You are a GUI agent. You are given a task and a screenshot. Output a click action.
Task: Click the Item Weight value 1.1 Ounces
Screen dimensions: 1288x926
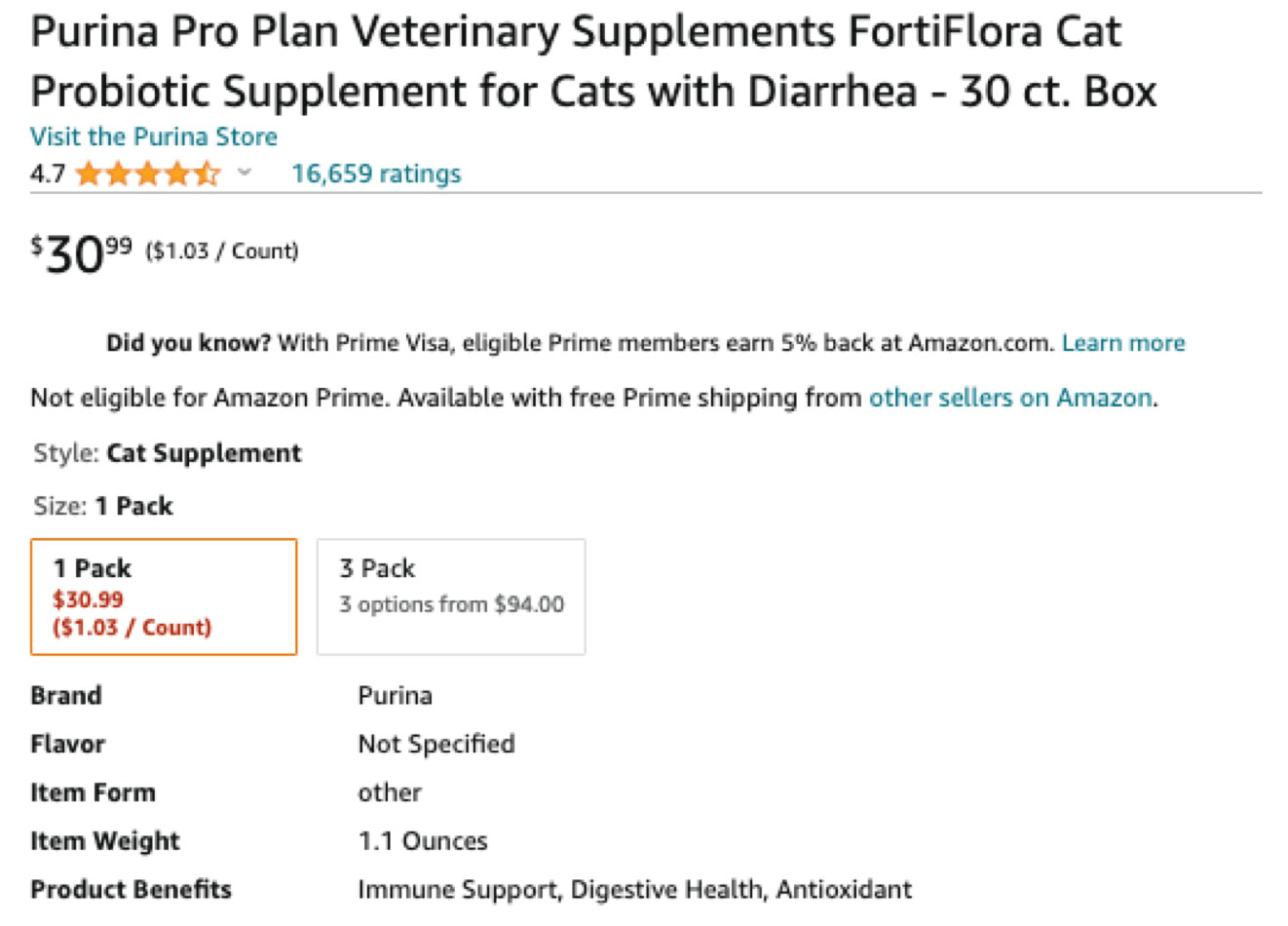(423, 841)
